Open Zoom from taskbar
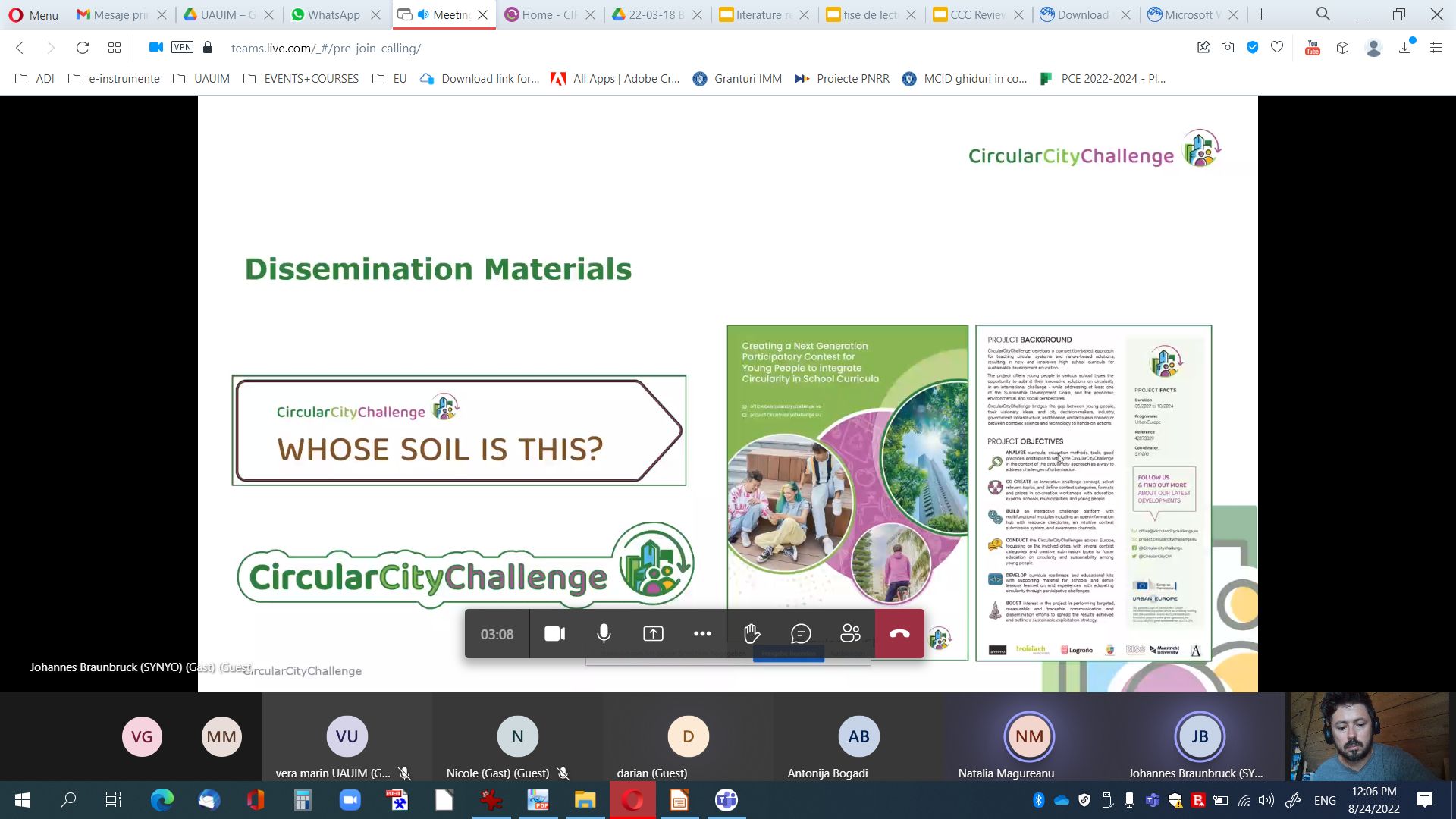 coord(350,800)
